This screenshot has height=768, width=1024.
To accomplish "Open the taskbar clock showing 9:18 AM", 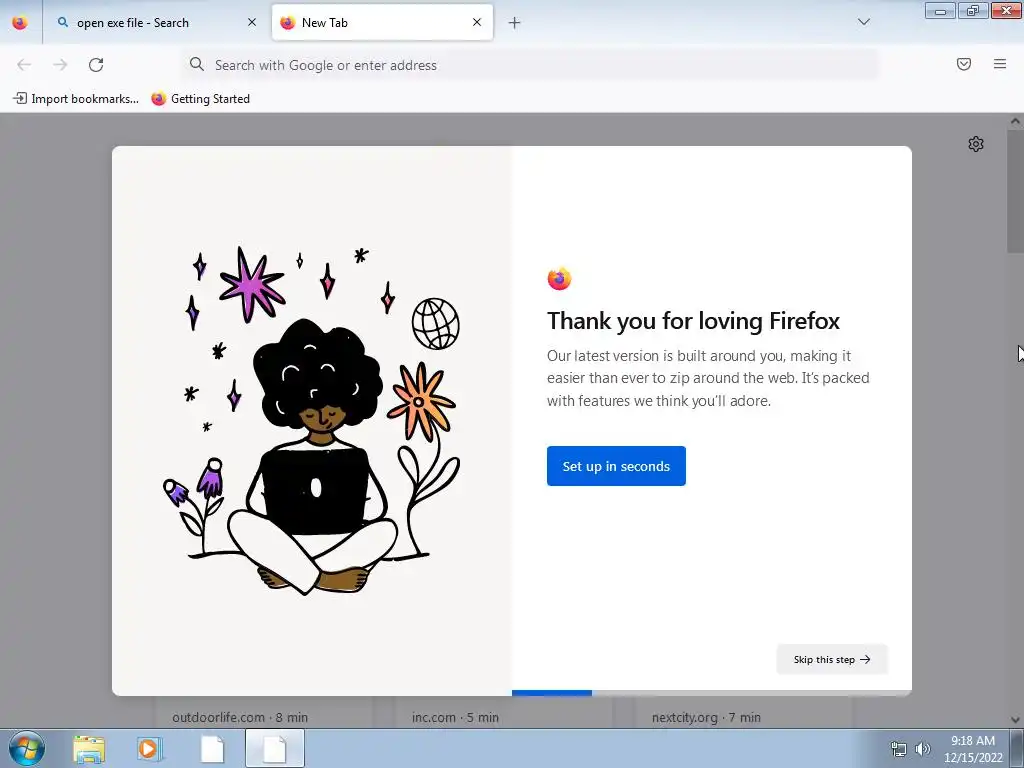I will point(973,749).
